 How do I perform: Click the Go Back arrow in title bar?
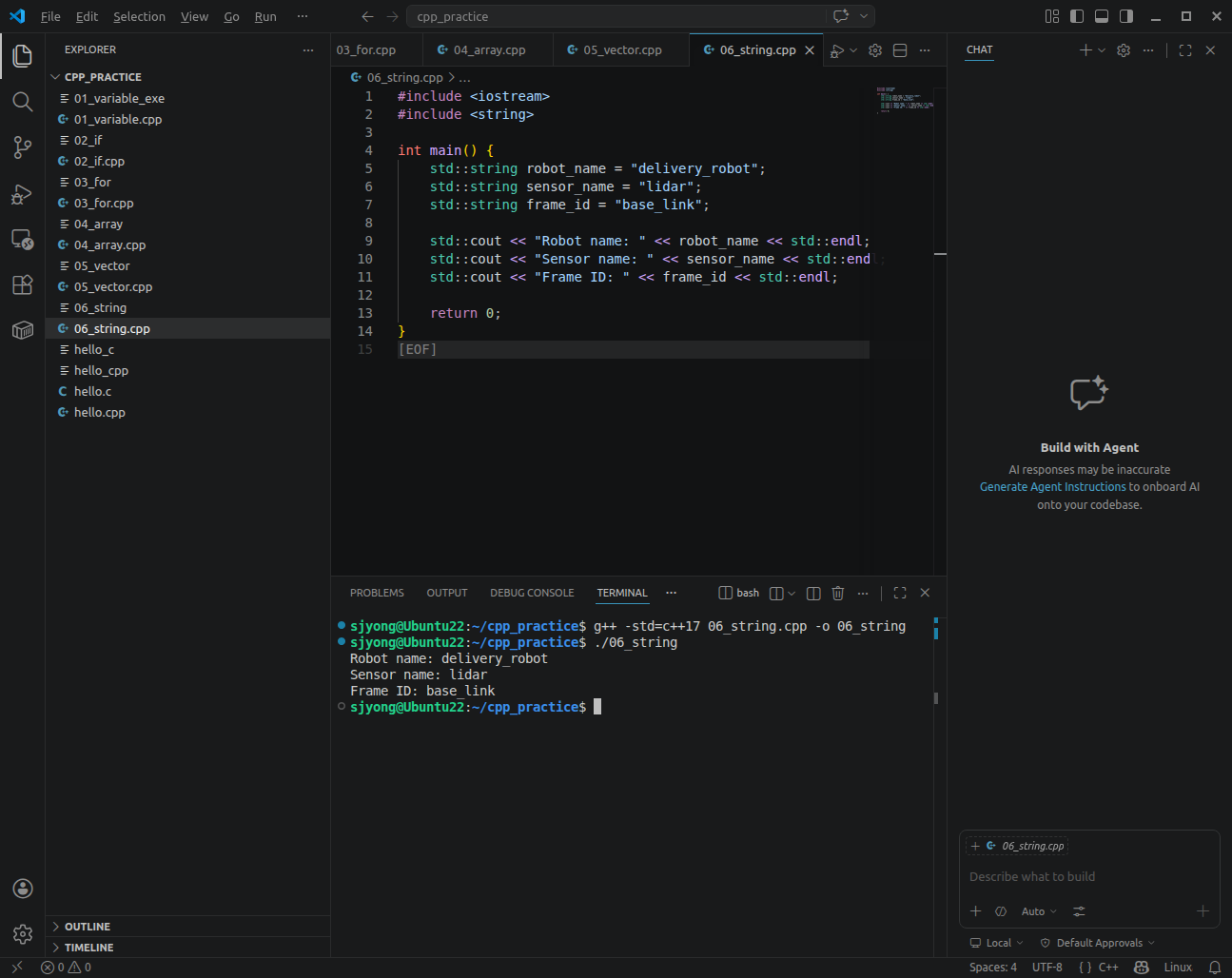tap(368, 16)
